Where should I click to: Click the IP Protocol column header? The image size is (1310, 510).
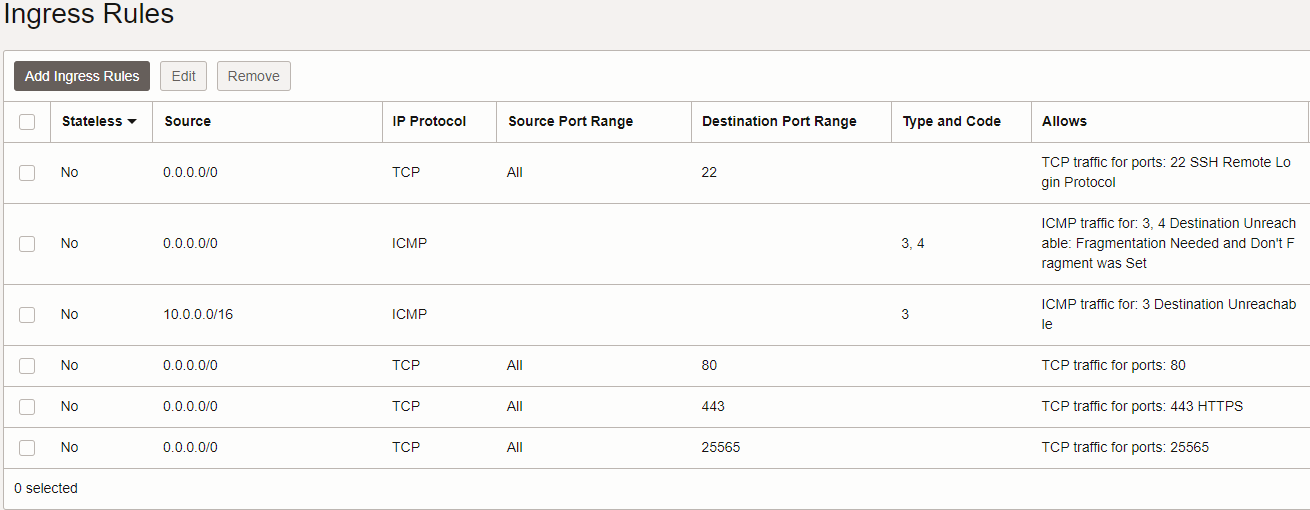pos(429,121)
